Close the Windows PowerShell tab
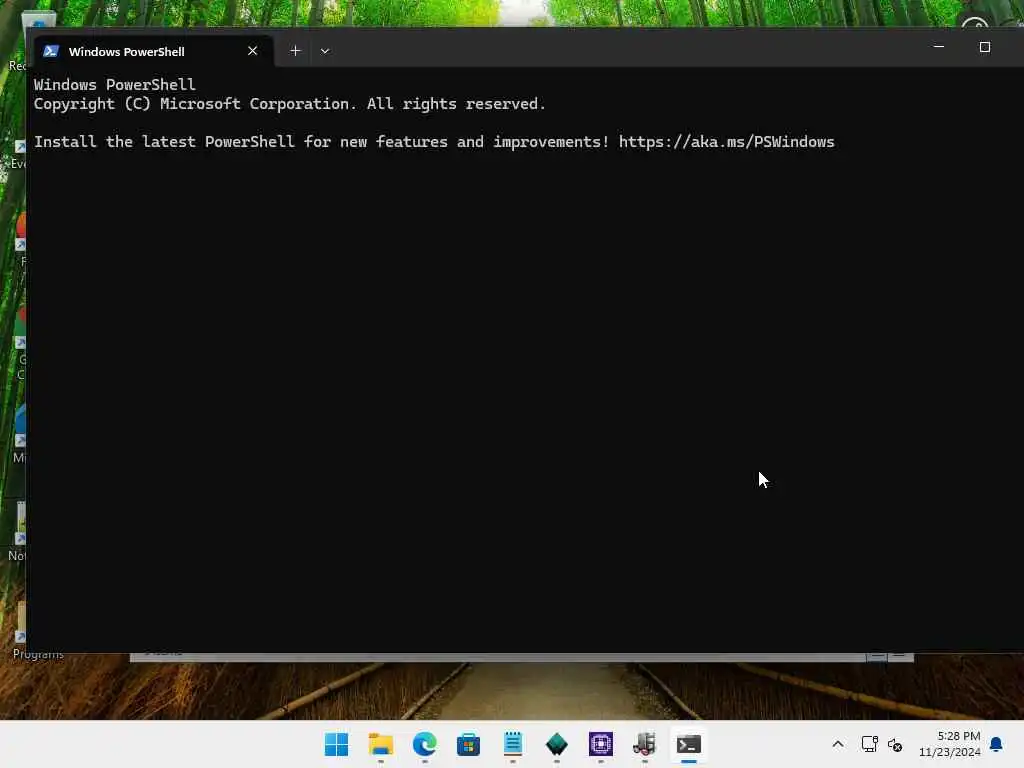The width and height of the screenshot is (1024, 768). (x=253, y=51)
